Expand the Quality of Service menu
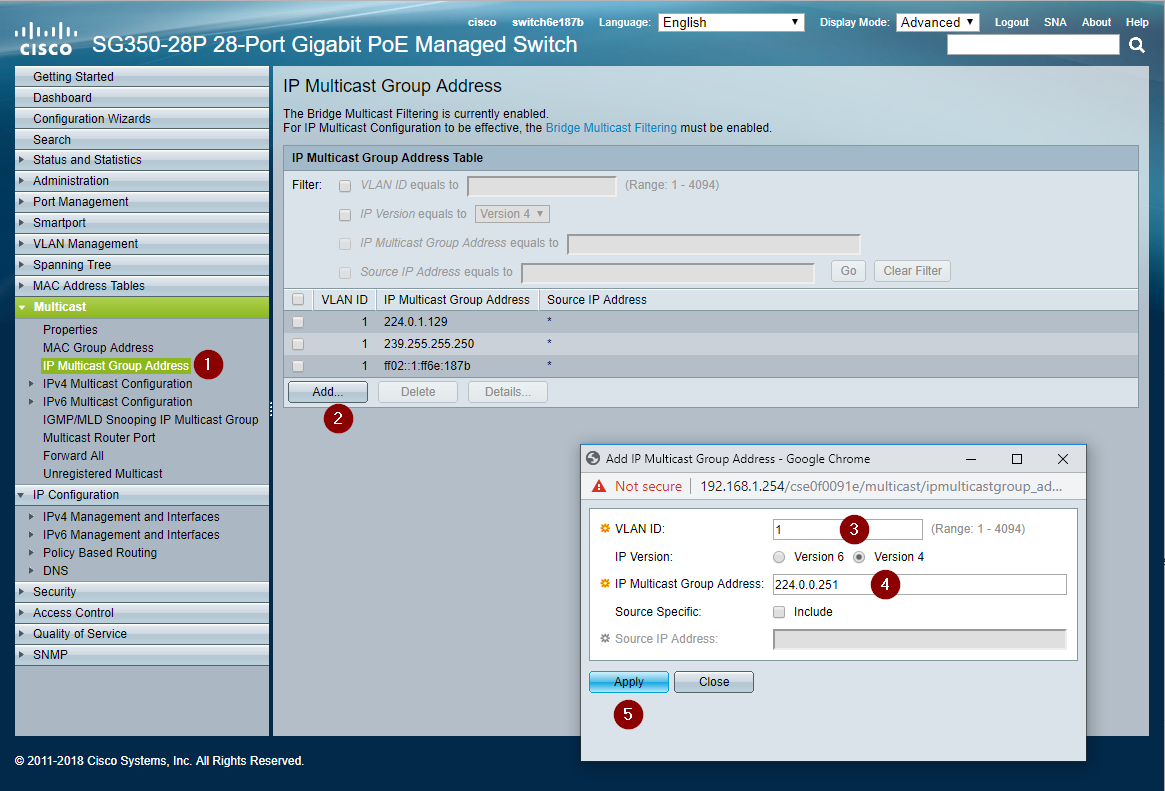 [x=142, y=634]
